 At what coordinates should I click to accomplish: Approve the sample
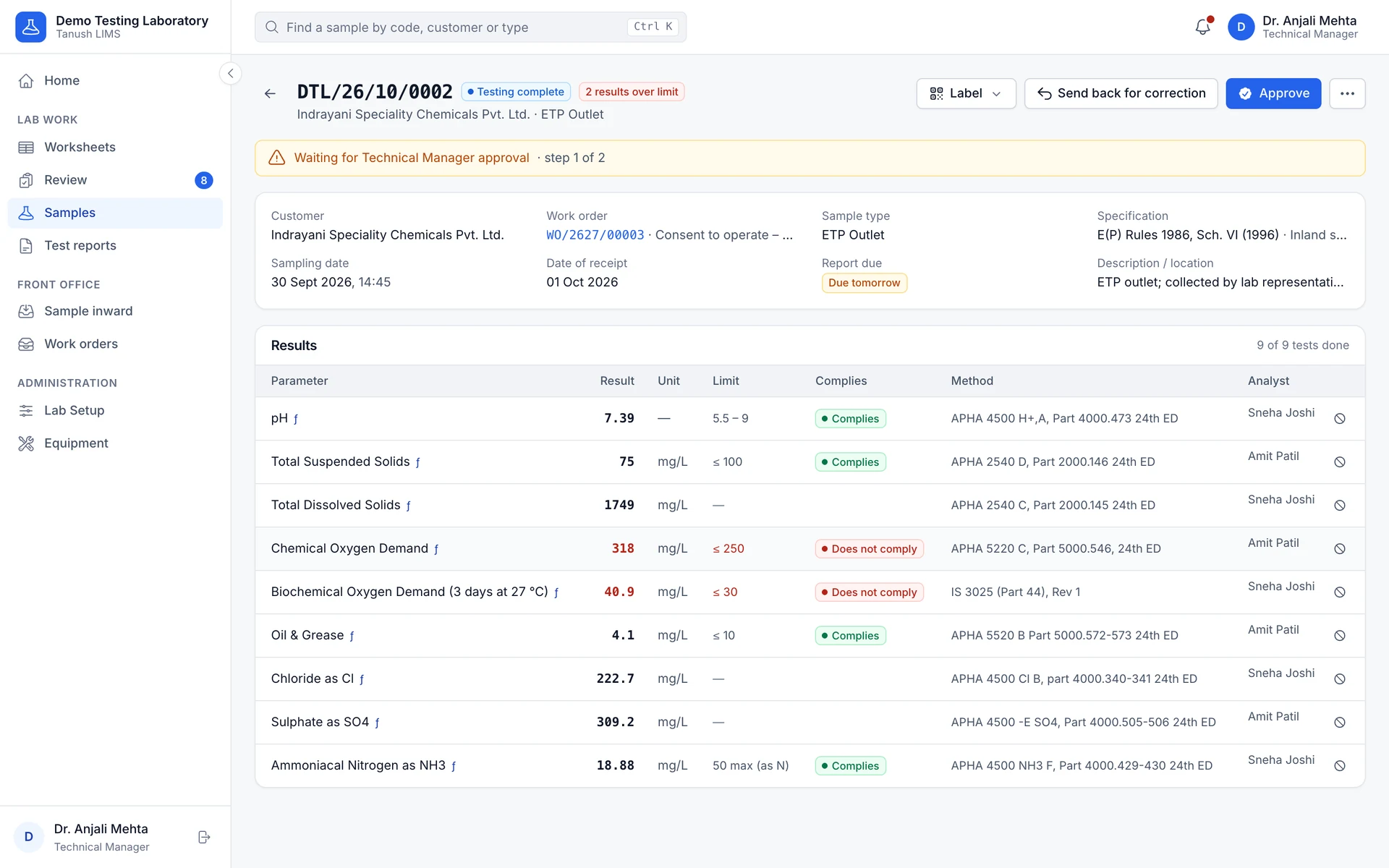pyautogui.click(x=1273, y=93)
